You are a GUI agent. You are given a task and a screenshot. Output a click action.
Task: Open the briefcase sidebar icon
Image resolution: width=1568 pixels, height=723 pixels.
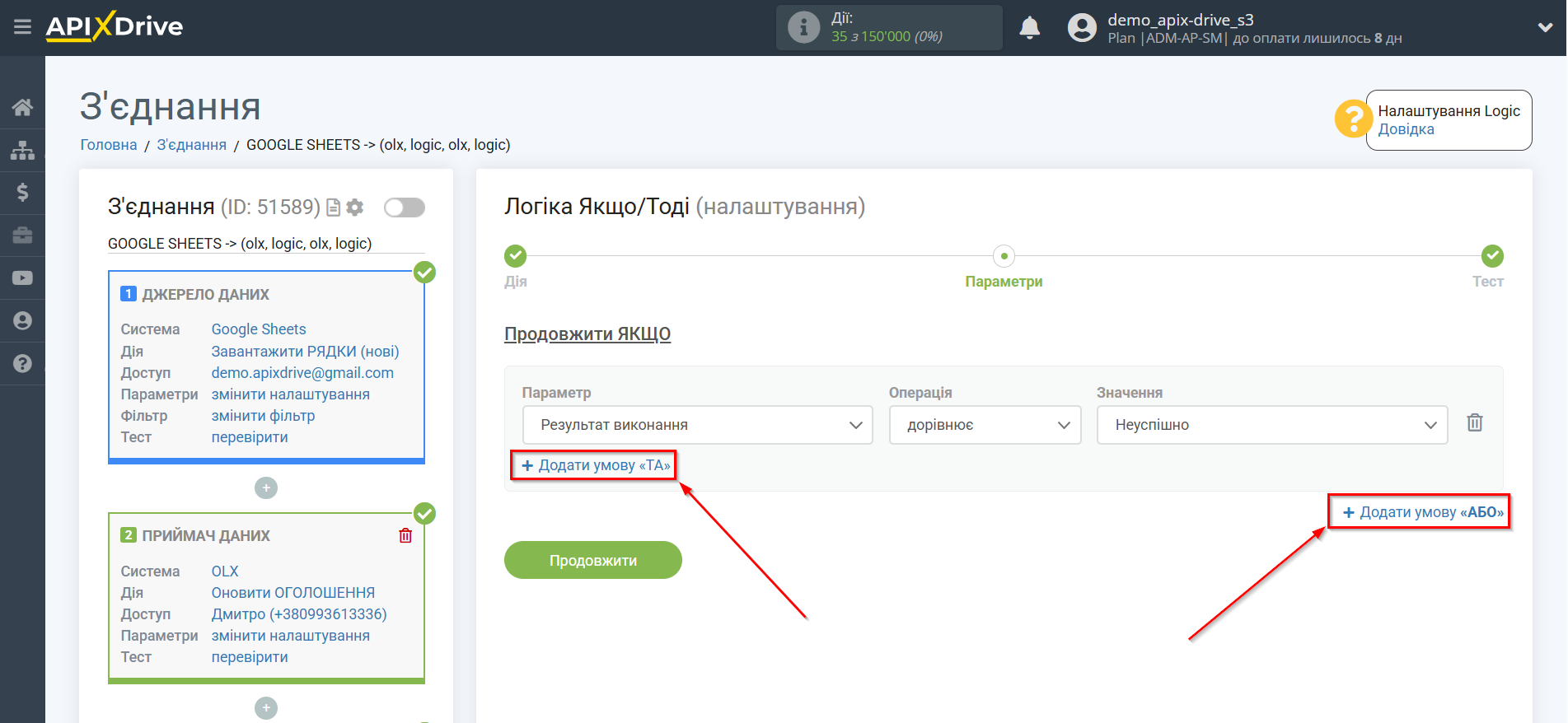pyautogui.click(x=22, y=236)
